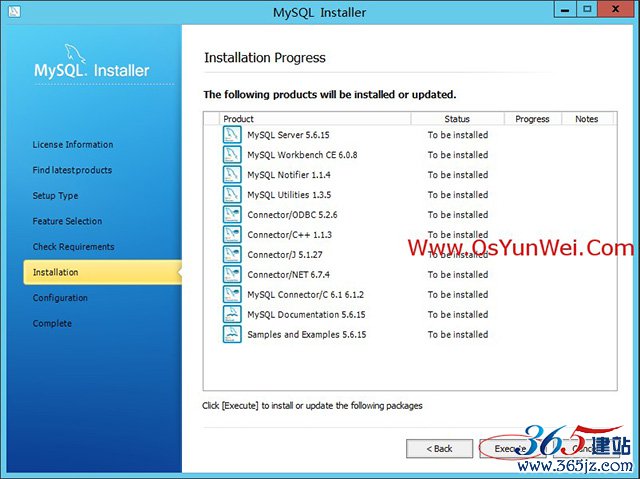Click MySQL Workbench's To be installed status
640x479 pixels.
(458, 155)
